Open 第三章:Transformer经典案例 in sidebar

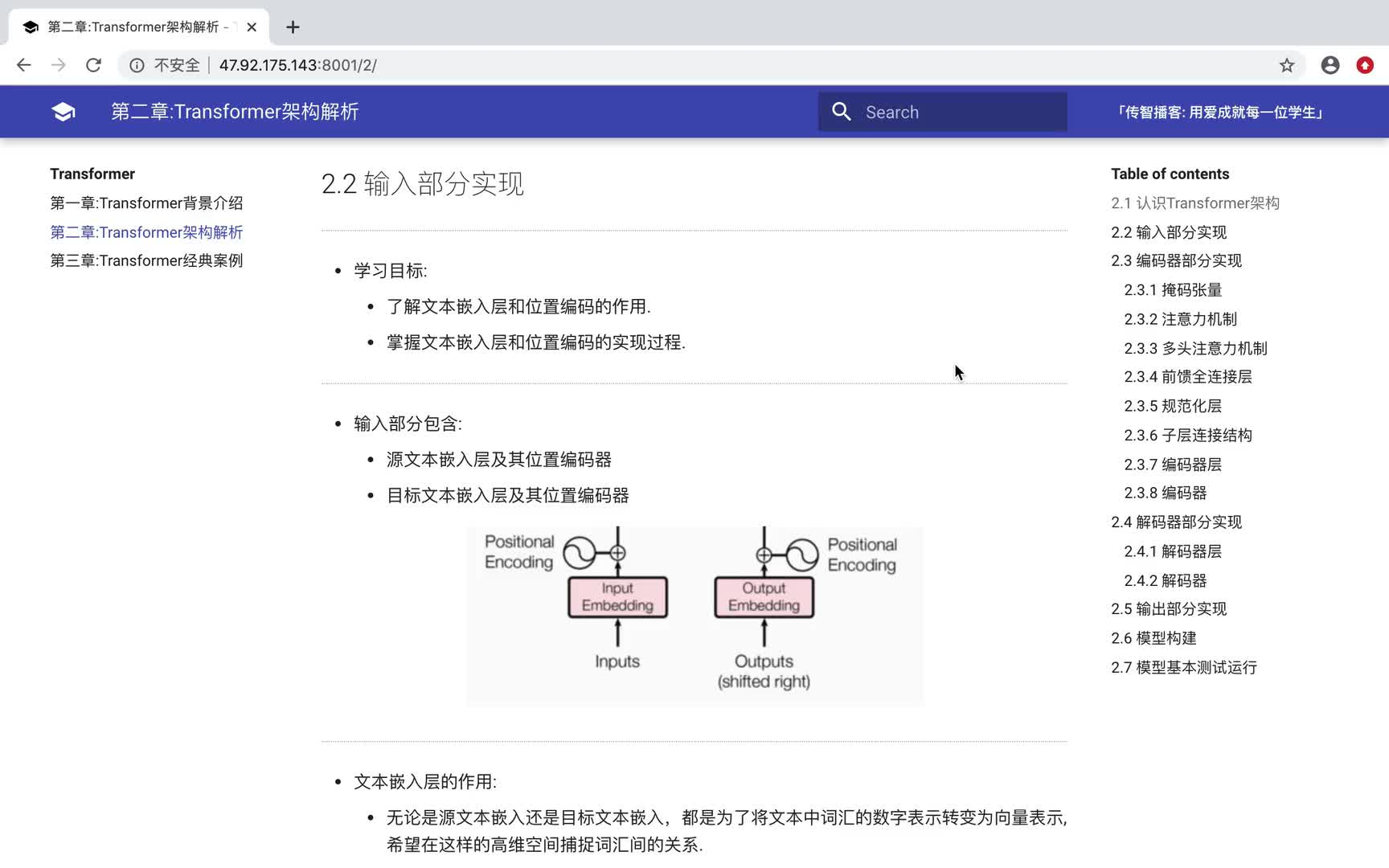coord(146,260)
